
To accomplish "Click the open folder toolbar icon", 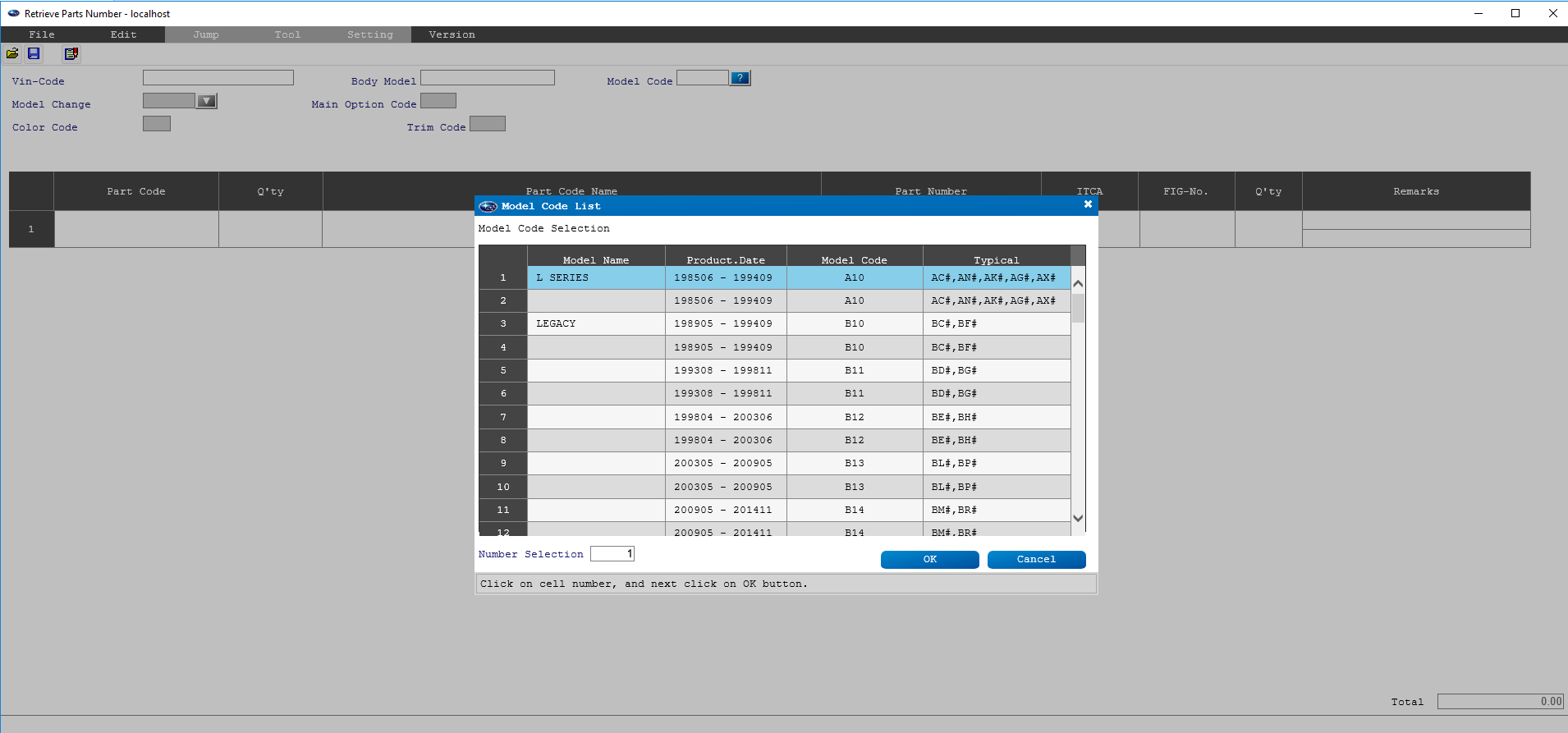I will [x=12, y=54].
